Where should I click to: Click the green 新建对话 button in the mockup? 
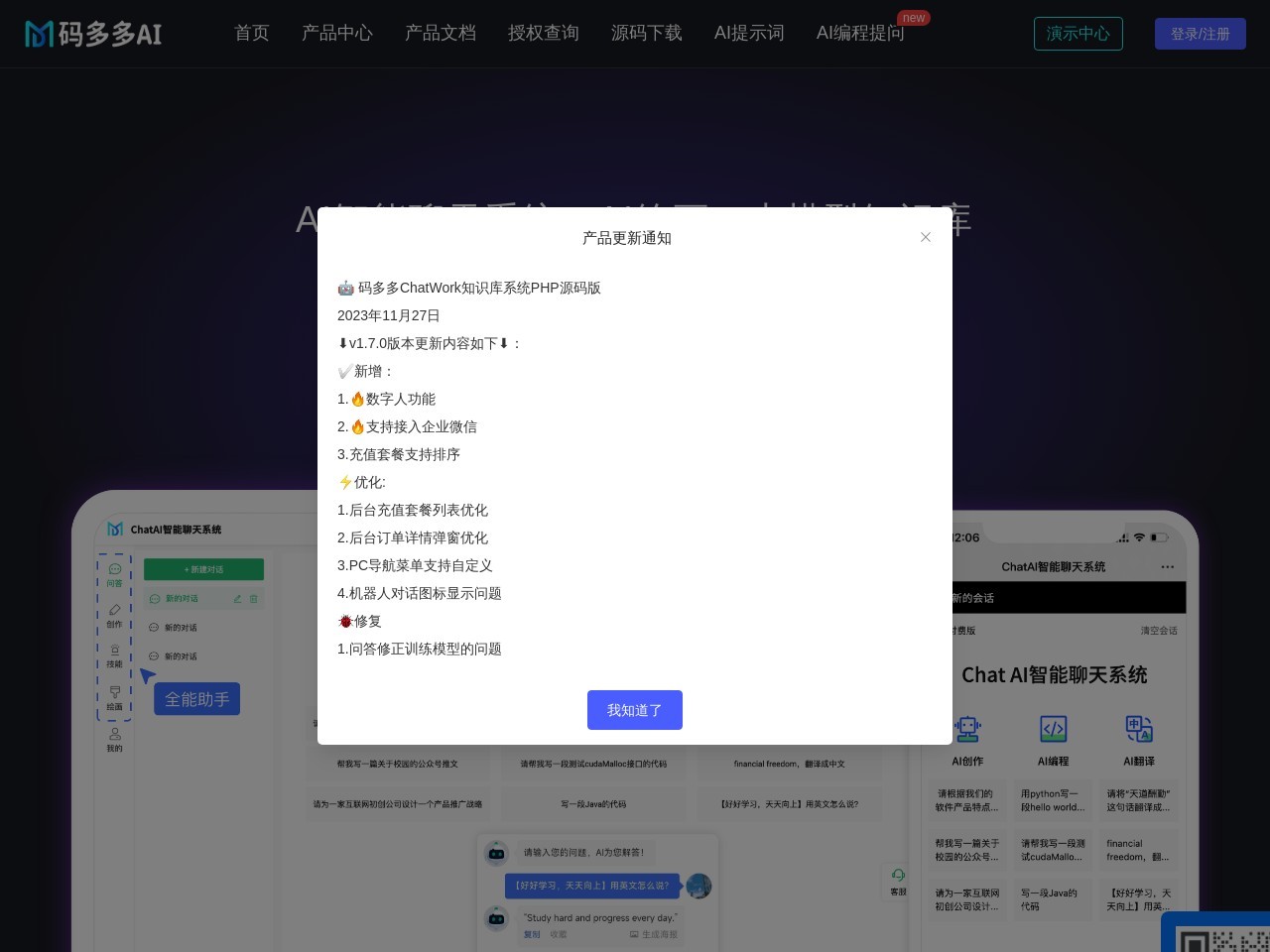(x=203, y=569)
